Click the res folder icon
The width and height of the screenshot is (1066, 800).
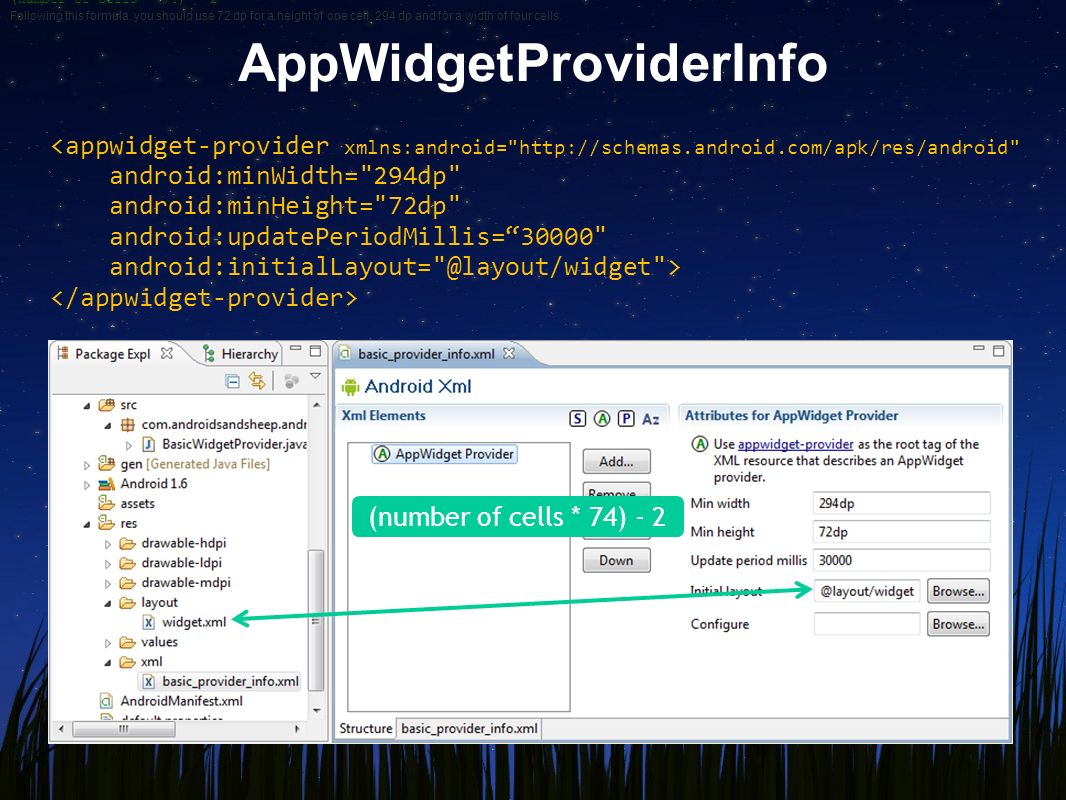click(x=106, y=523)
